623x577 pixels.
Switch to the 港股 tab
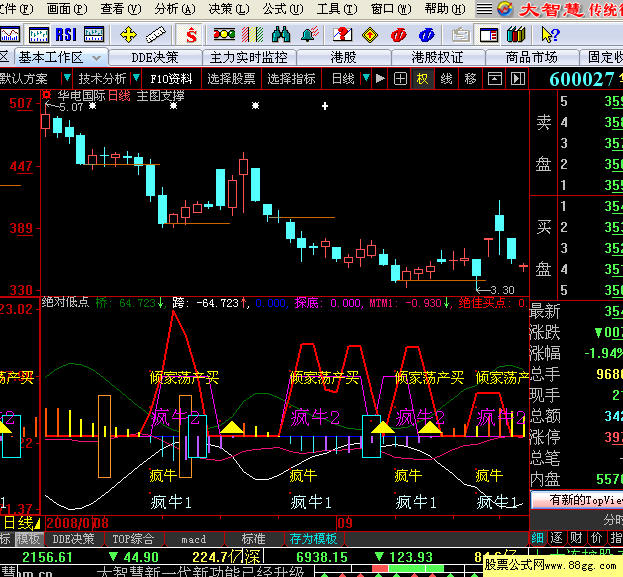343,58
